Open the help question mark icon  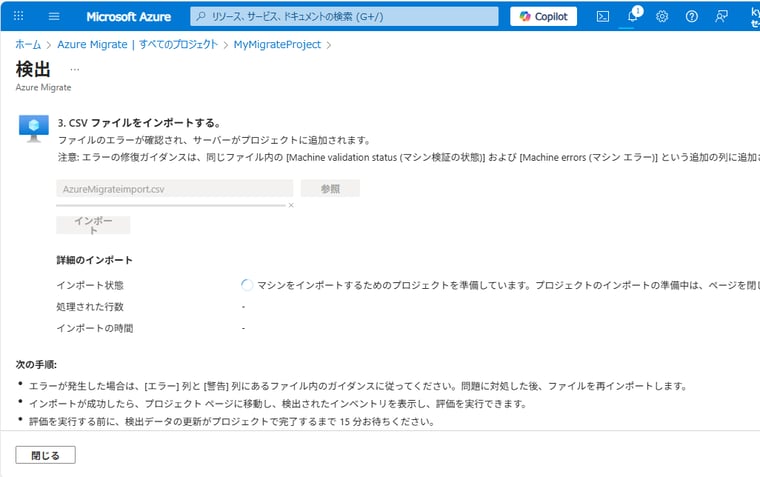pos(692,16)
